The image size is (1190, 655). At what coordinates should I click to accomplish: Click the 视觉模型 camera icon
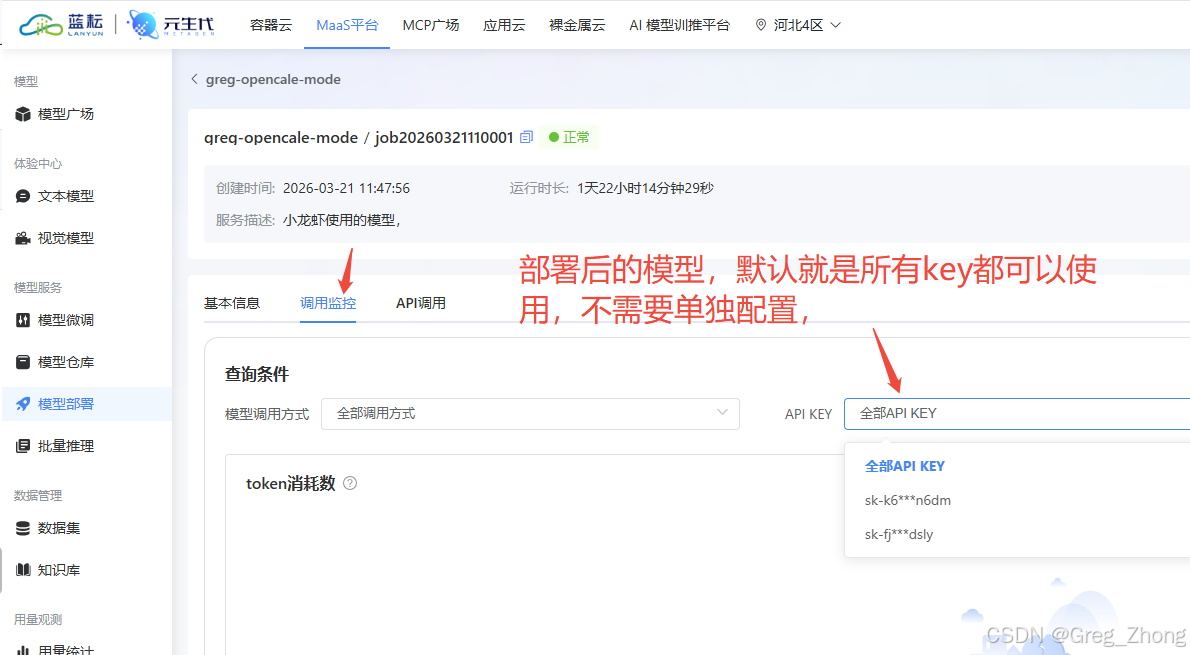click(x=23, y=238)
